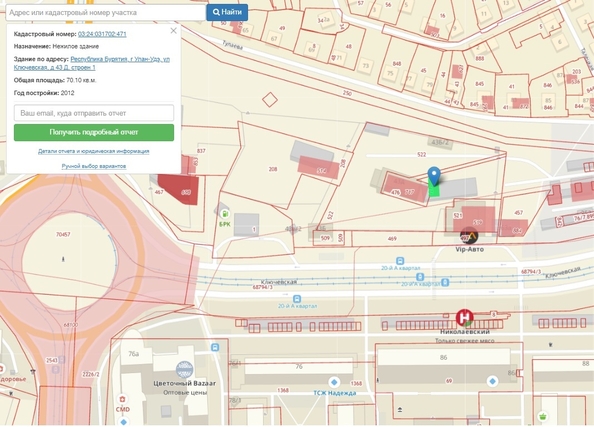The image size is (594, 427).
Task: Click parcel label 837 near the panel
Action: 201,151
